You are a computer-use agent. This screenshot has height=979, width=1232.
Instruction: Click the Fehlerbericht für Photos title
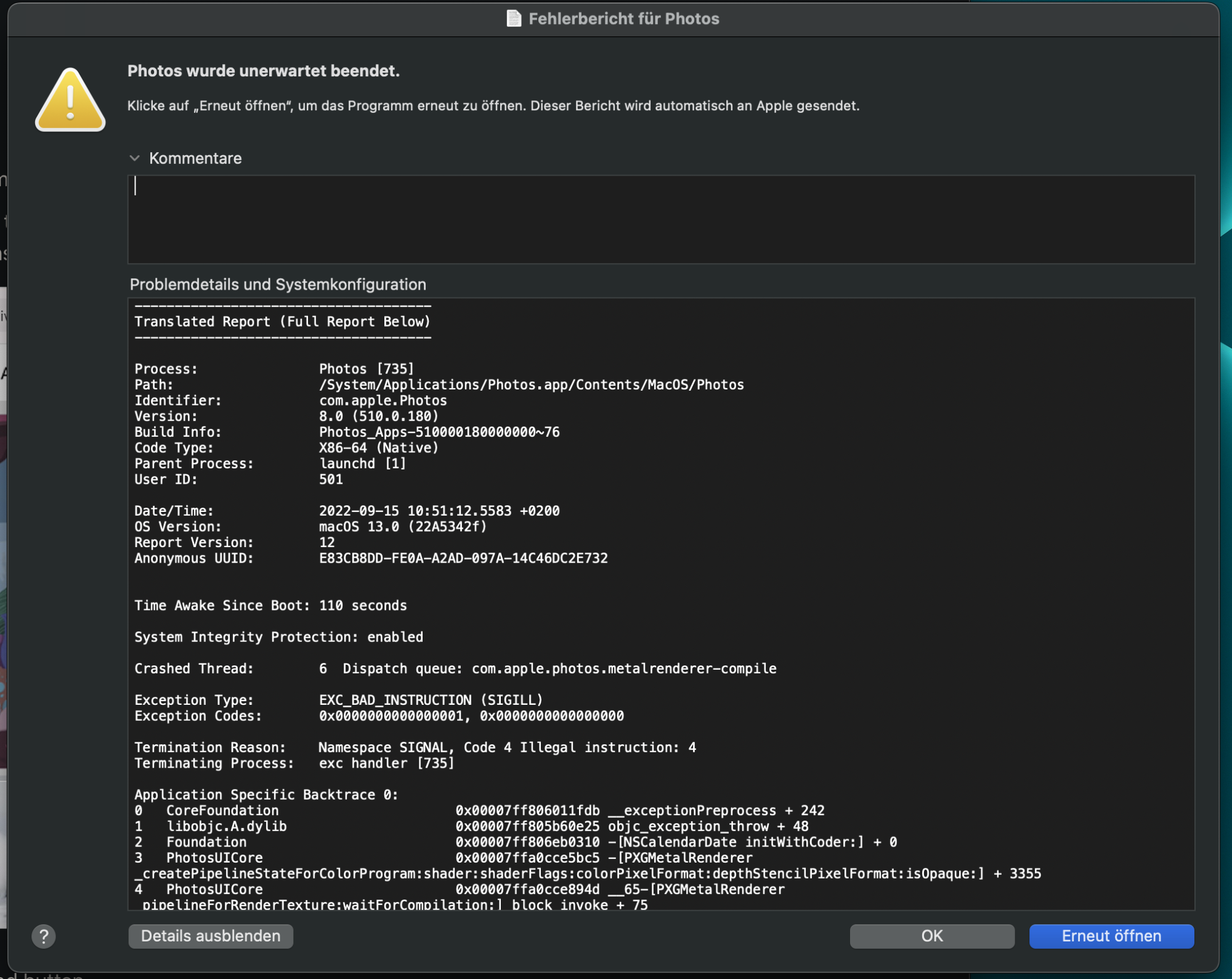(623, 18)
